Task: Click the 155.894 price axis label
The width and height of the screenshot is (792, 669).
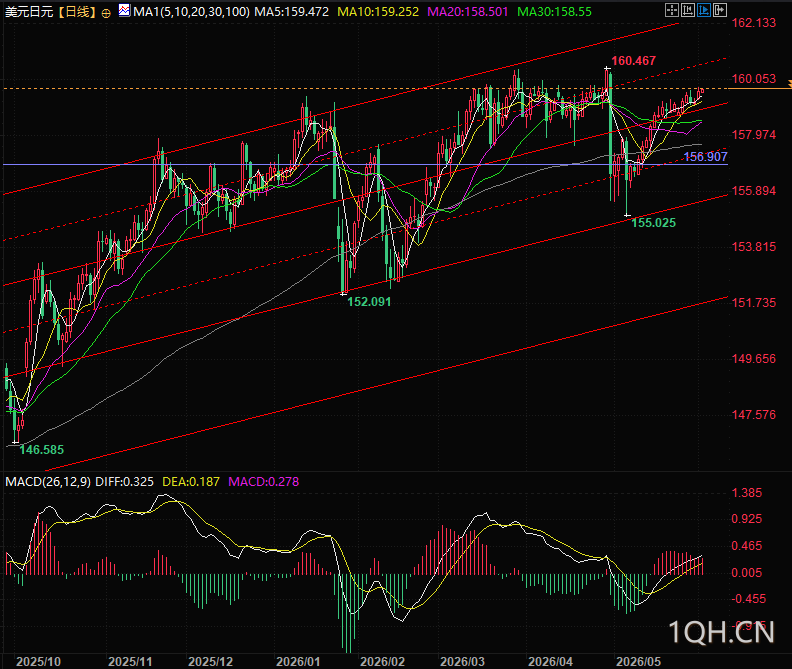Action: [x=754, y=190]
